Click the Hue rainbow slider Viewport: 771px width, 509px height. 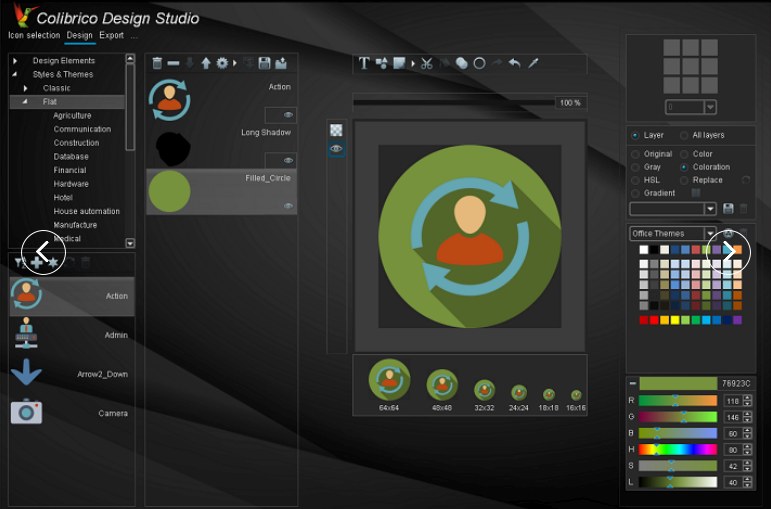tap(678, 450)
